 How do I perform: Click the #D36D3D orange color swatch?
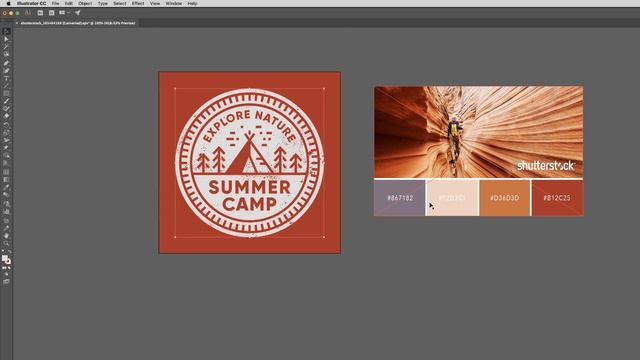504,198
